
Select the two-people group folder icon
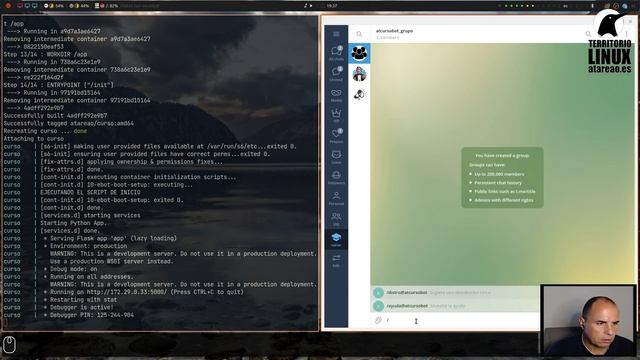pos(336,218)
